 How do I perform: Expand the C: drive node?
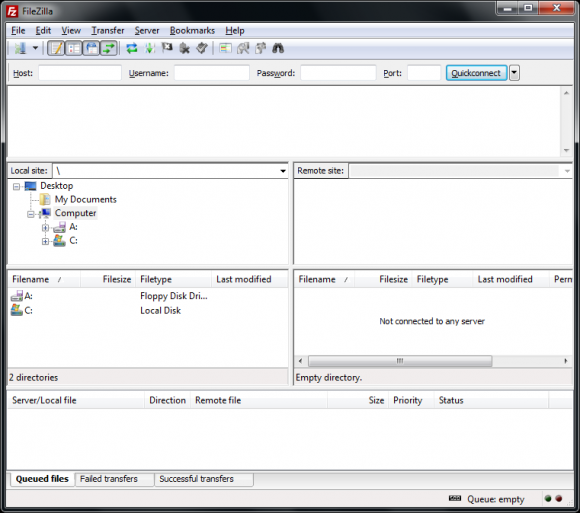click(45, 242)
